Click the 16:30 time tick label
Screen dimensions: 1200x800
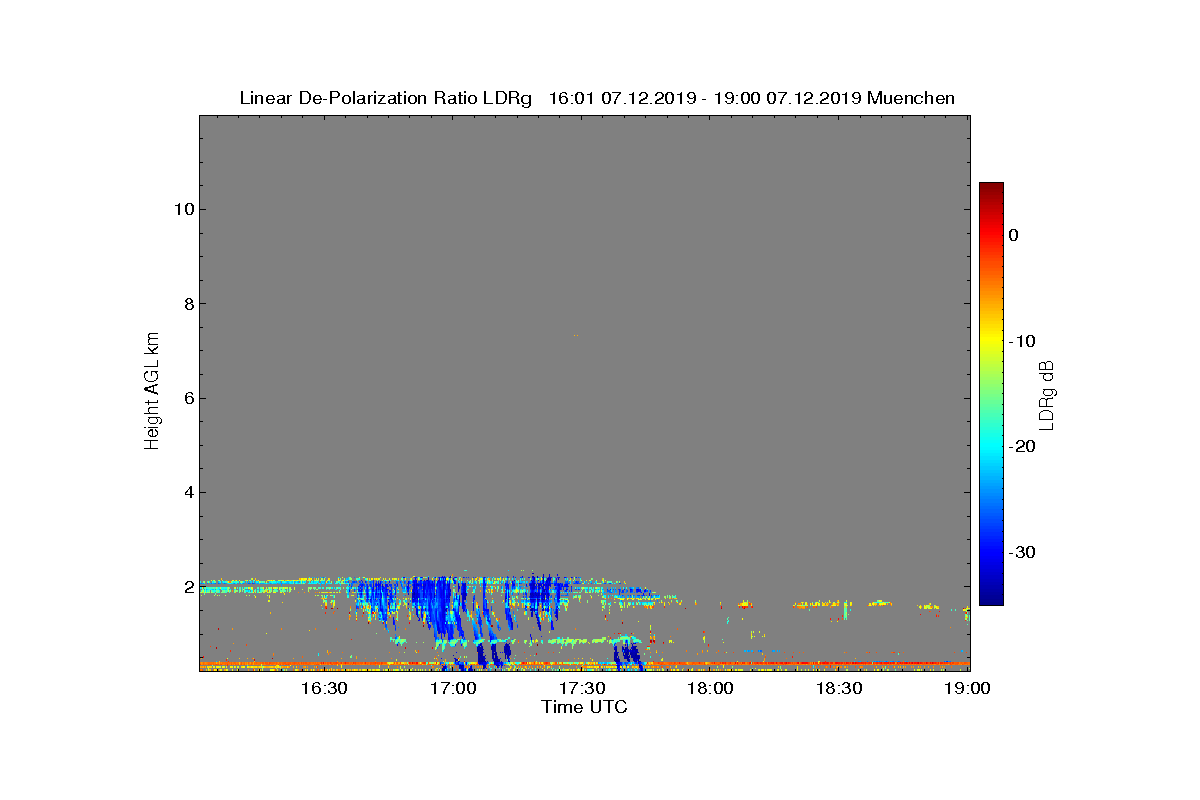(324, 688)
